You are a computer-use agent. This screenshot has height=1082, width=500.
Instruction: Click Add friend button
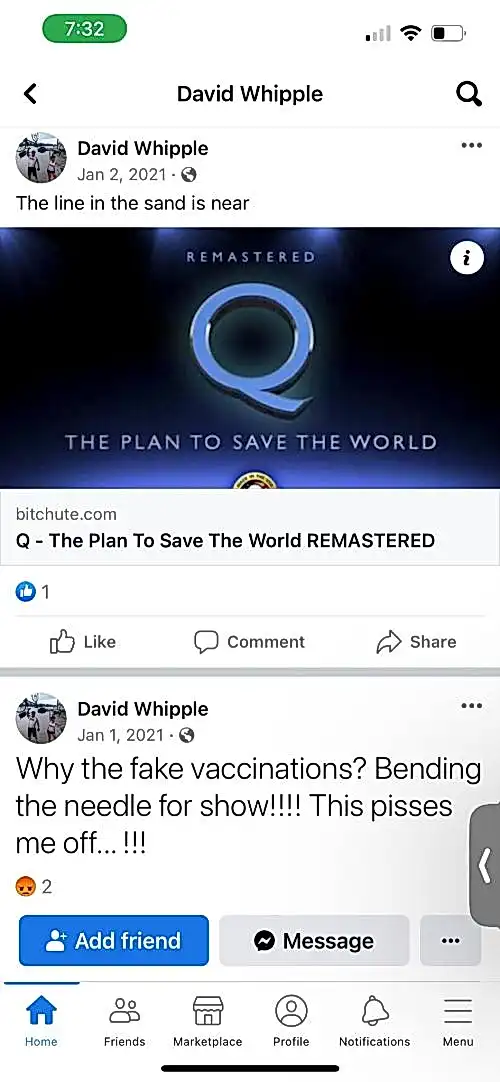click(114, 941)
